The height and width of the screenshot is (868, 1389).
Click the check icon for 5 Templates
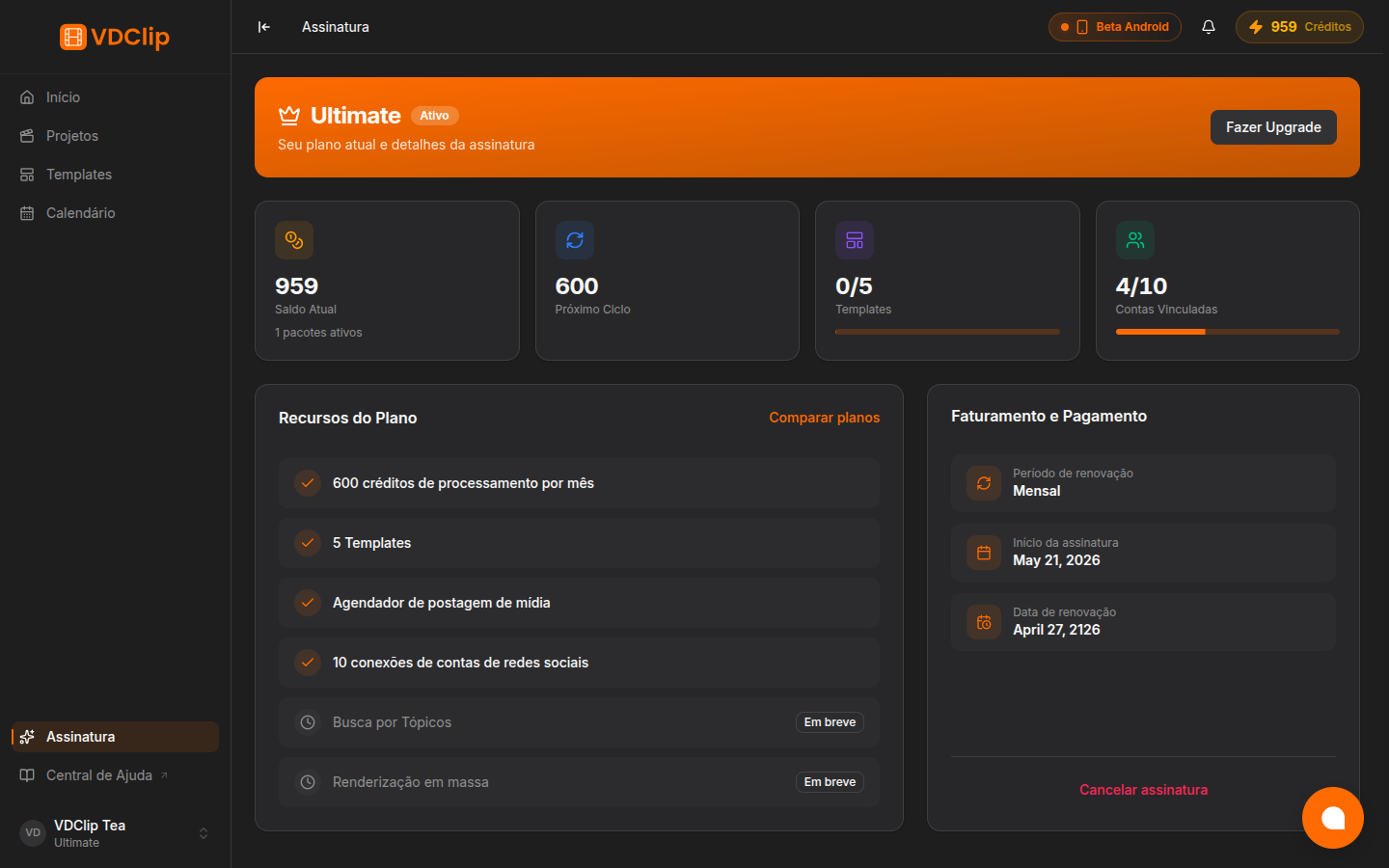[x=308, y=543]
